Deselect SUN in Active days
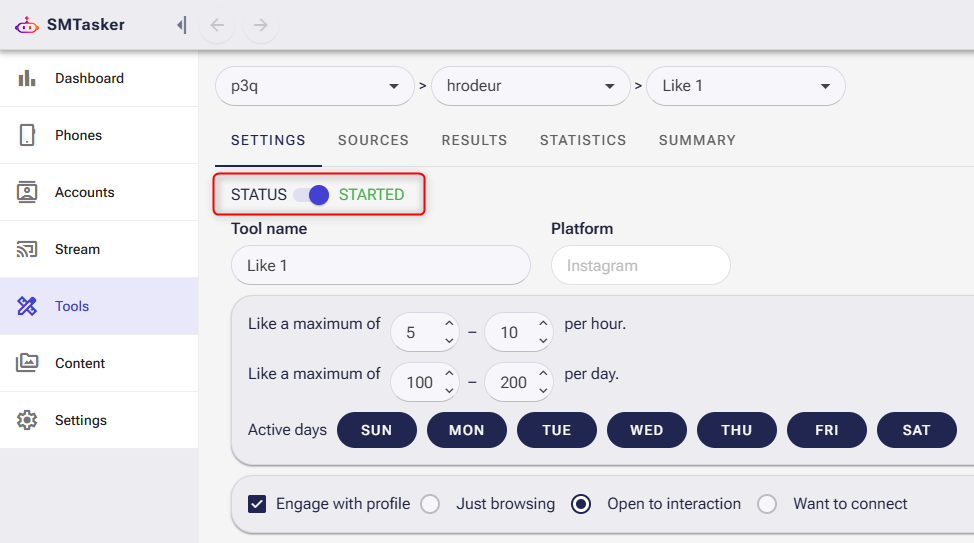The image size is (974, 543). click(376, 430)
